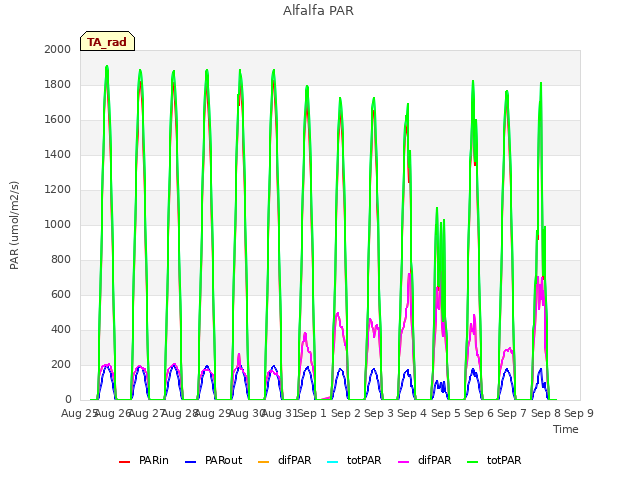This screenshot has height=480, width=640.
Task: Click y-axis tick label 400
Action: [61, 329]
